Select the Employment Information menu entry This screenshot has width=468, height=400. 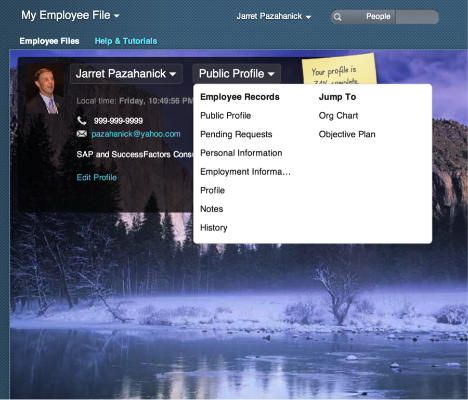click(x=245, y=172)
